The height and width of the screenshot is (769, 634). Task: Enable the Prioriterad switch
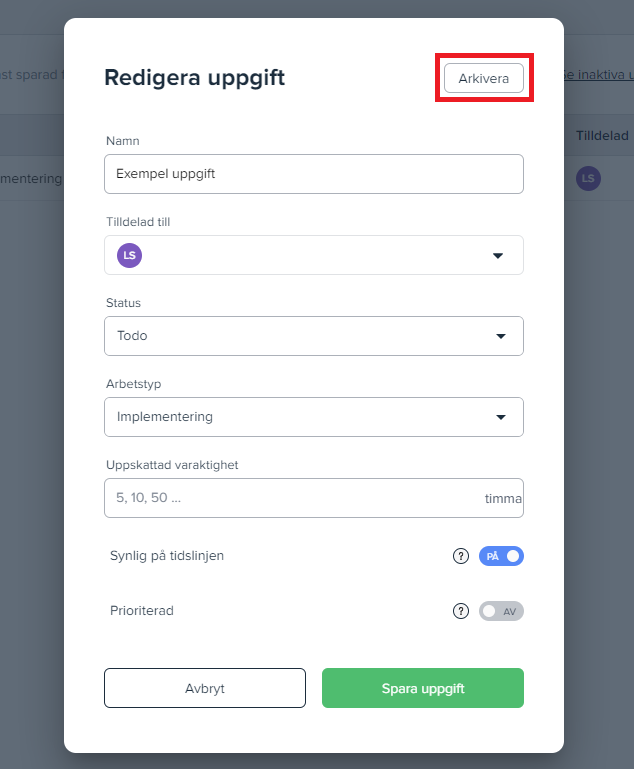501,611
